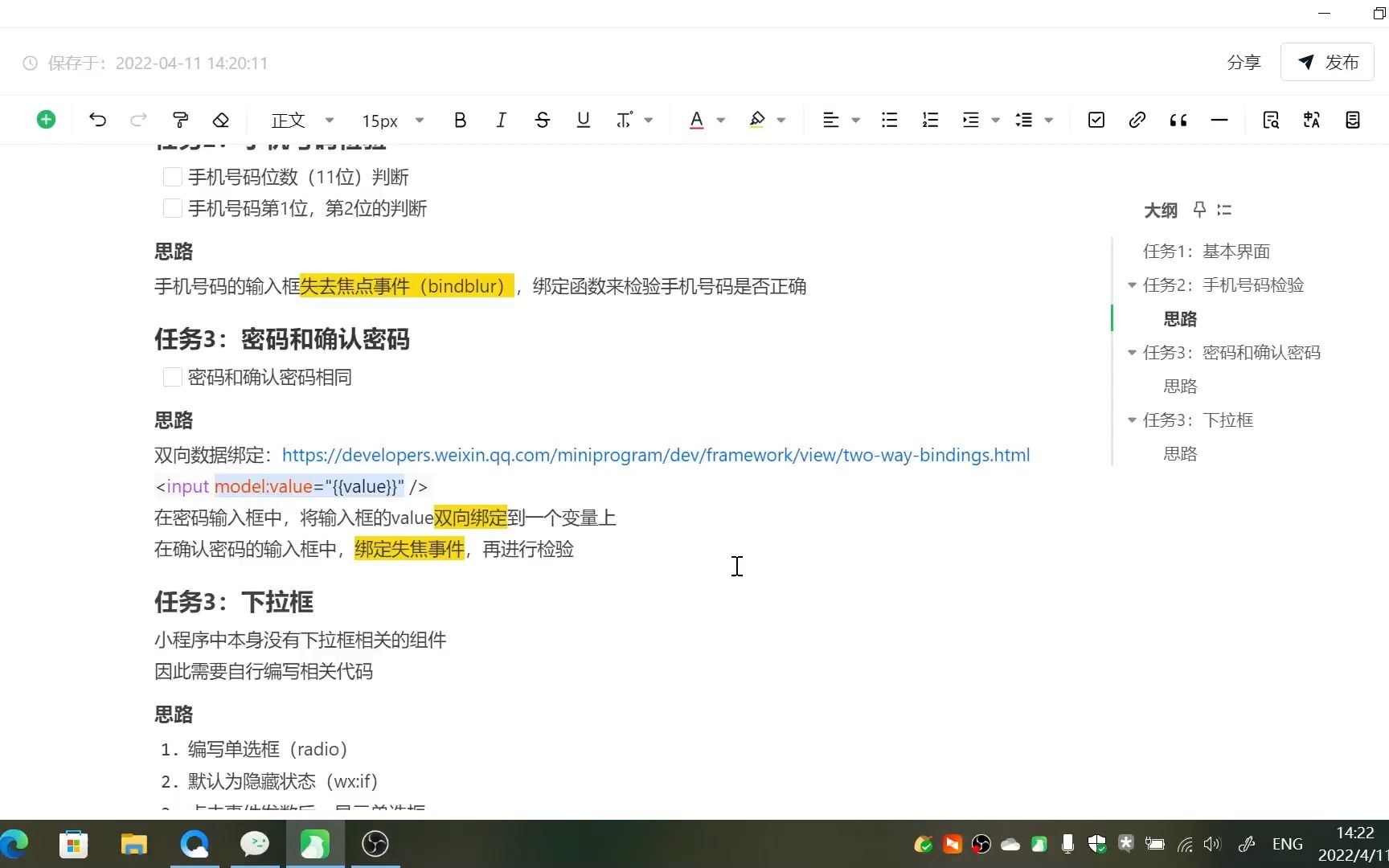Check the 密码和确认密码相同 checkbox
Image resolution: width=1389 pixels, height=868 pixels.
click(172, 376)
